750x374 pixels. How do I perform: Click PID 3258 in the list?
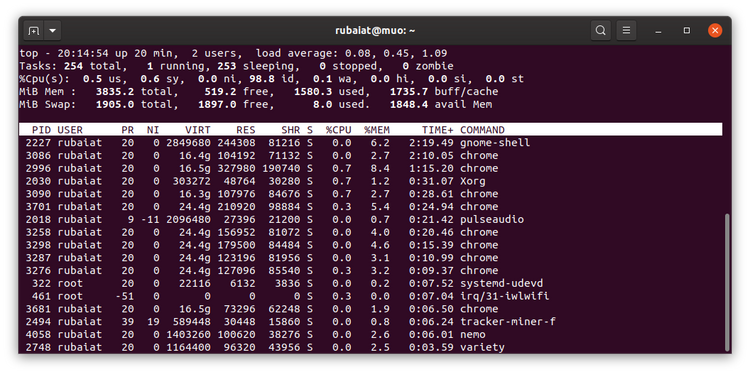pyautogui.click(x=38, y=232)
